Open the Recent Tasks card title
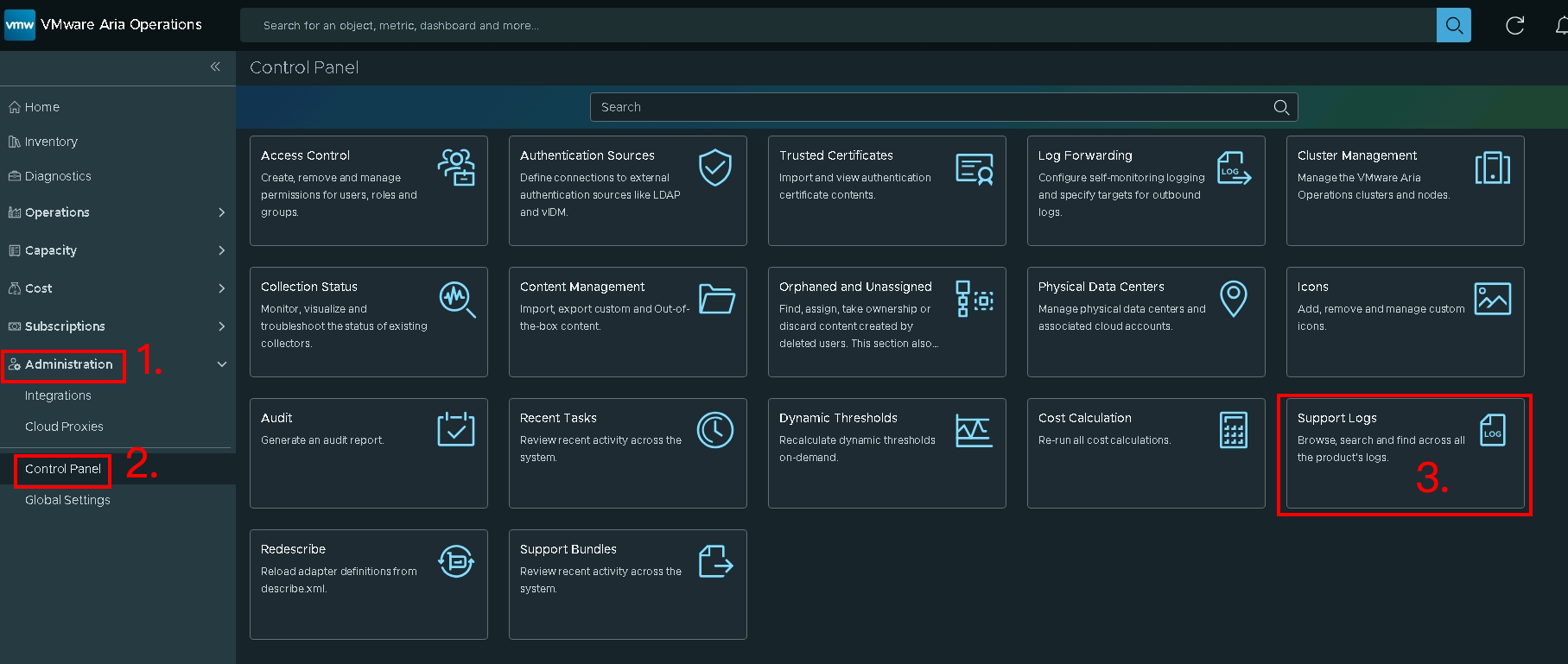Image resolution: width=1568 pixels, height=664 pixels. click(x=558, y=418)
